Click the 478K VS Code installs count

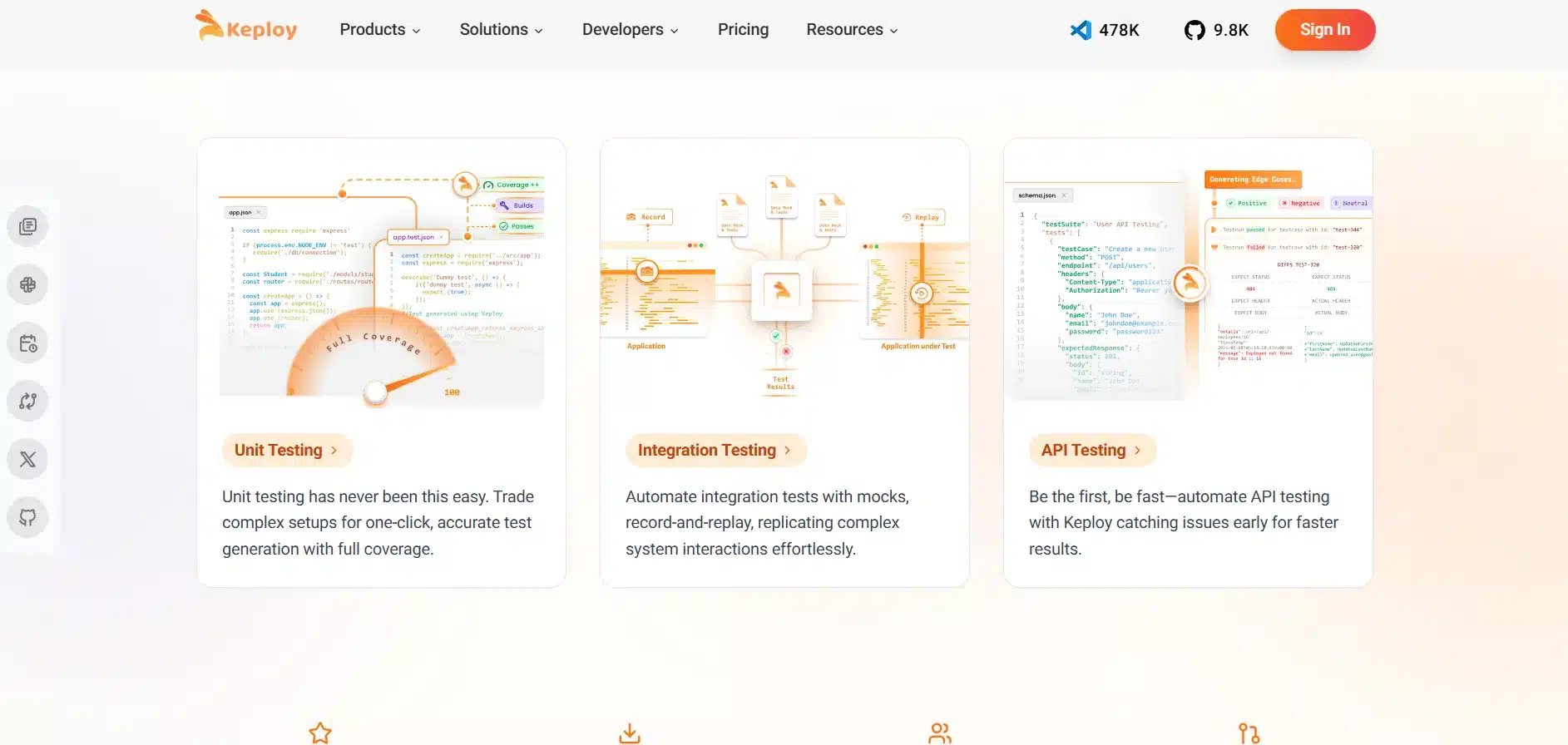(x=1119, y=30)
